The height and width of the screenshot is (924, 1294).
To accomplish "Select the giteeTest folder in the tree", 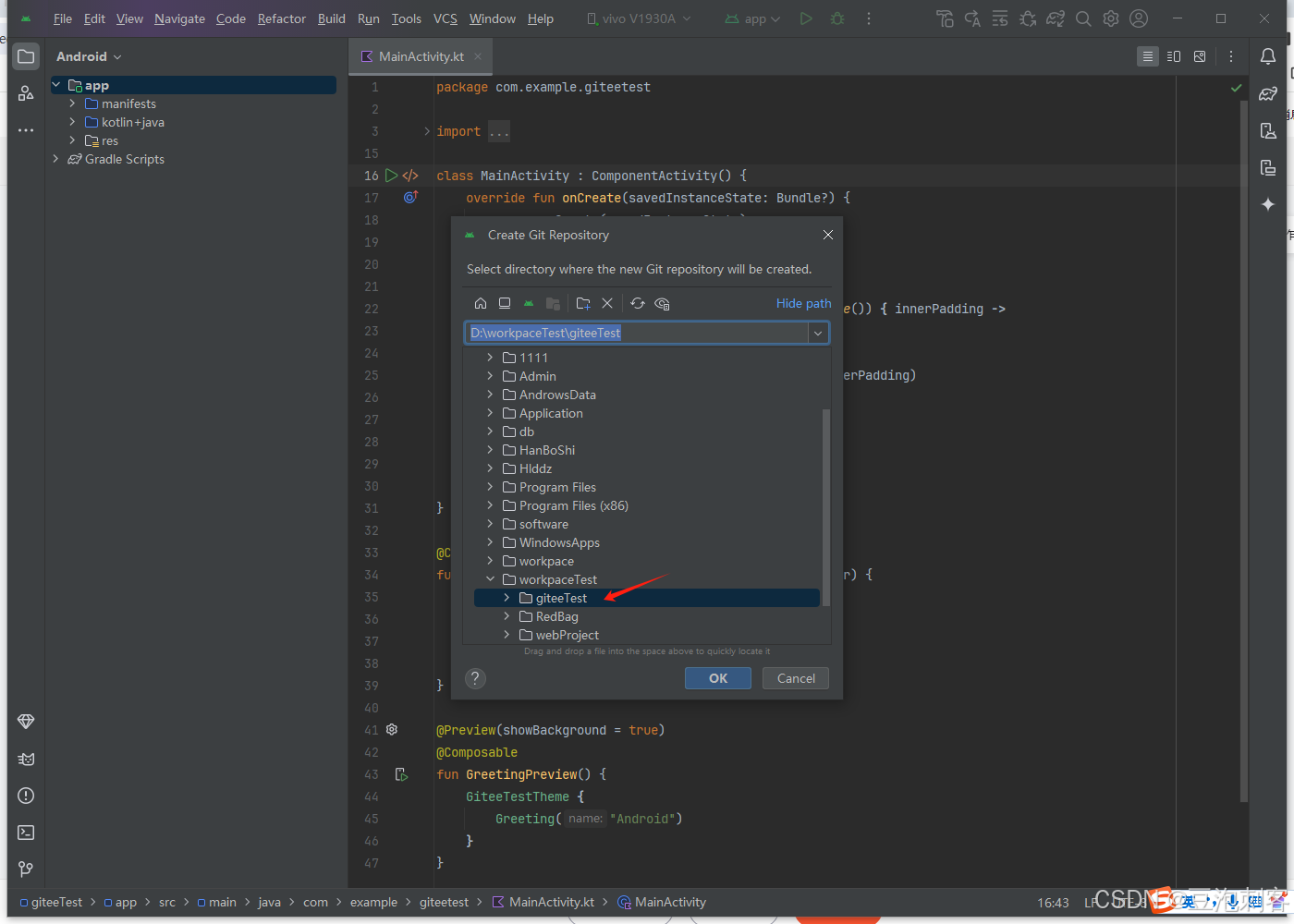I will [x=561, y=598].
